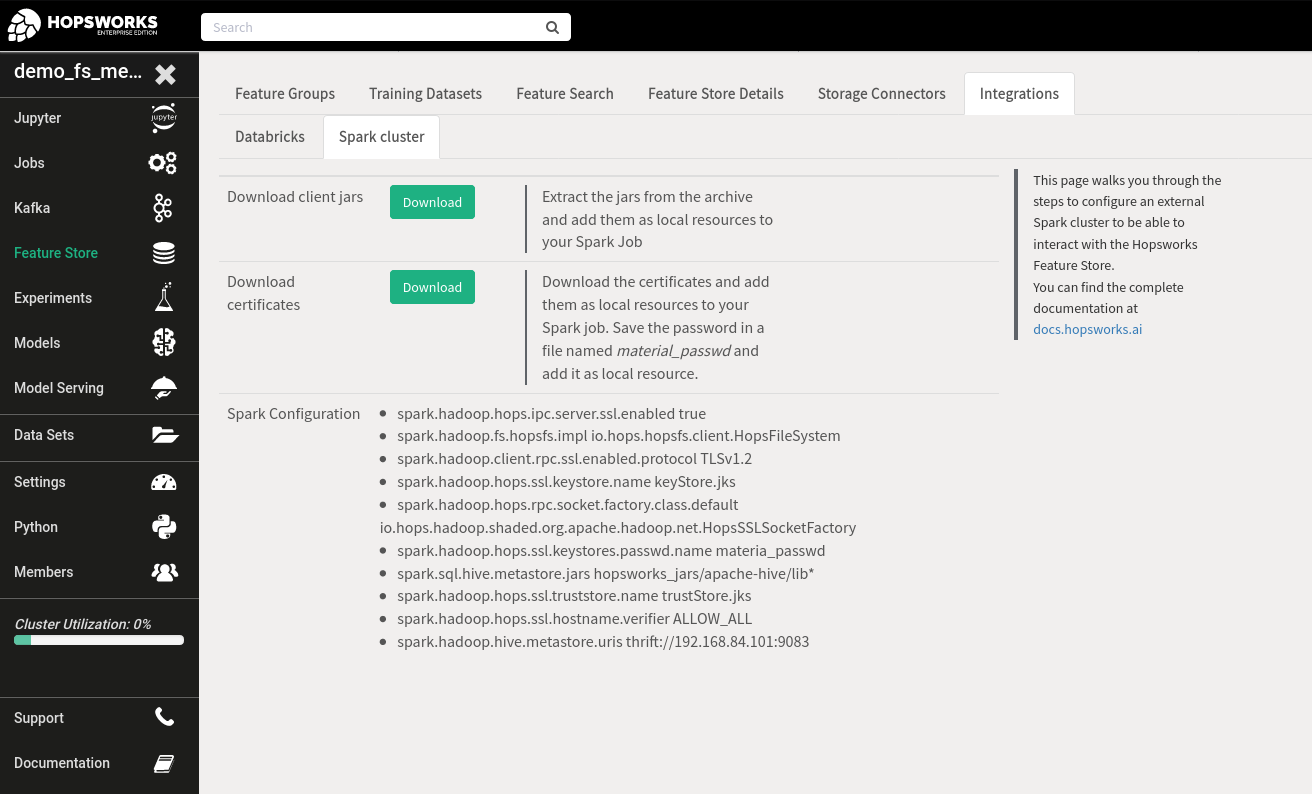Select the Jobs icon
The height and width of the screenshot is (794, 1312).
(x=163, y=163)
